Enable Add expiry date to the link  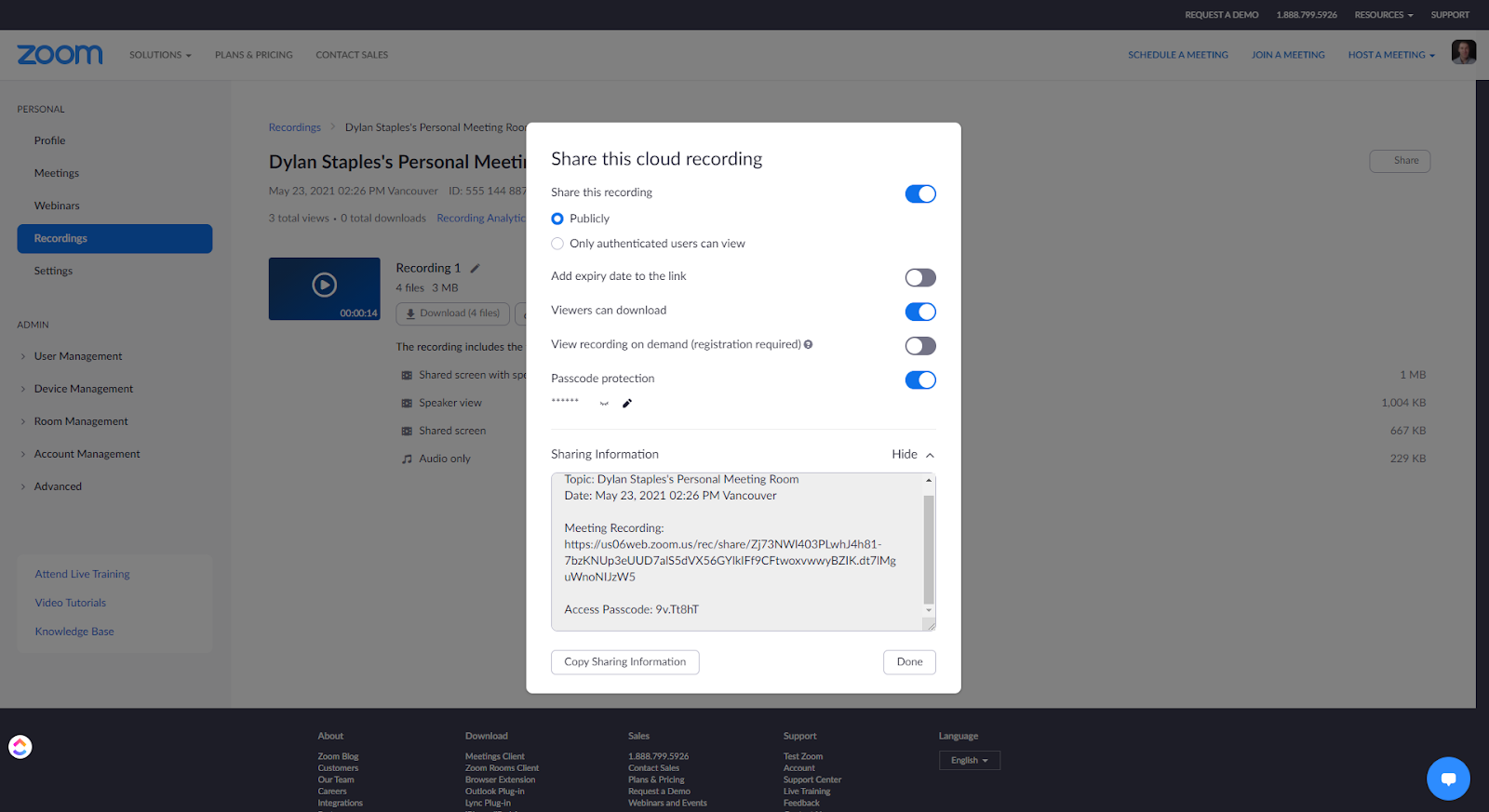[920, 277]
